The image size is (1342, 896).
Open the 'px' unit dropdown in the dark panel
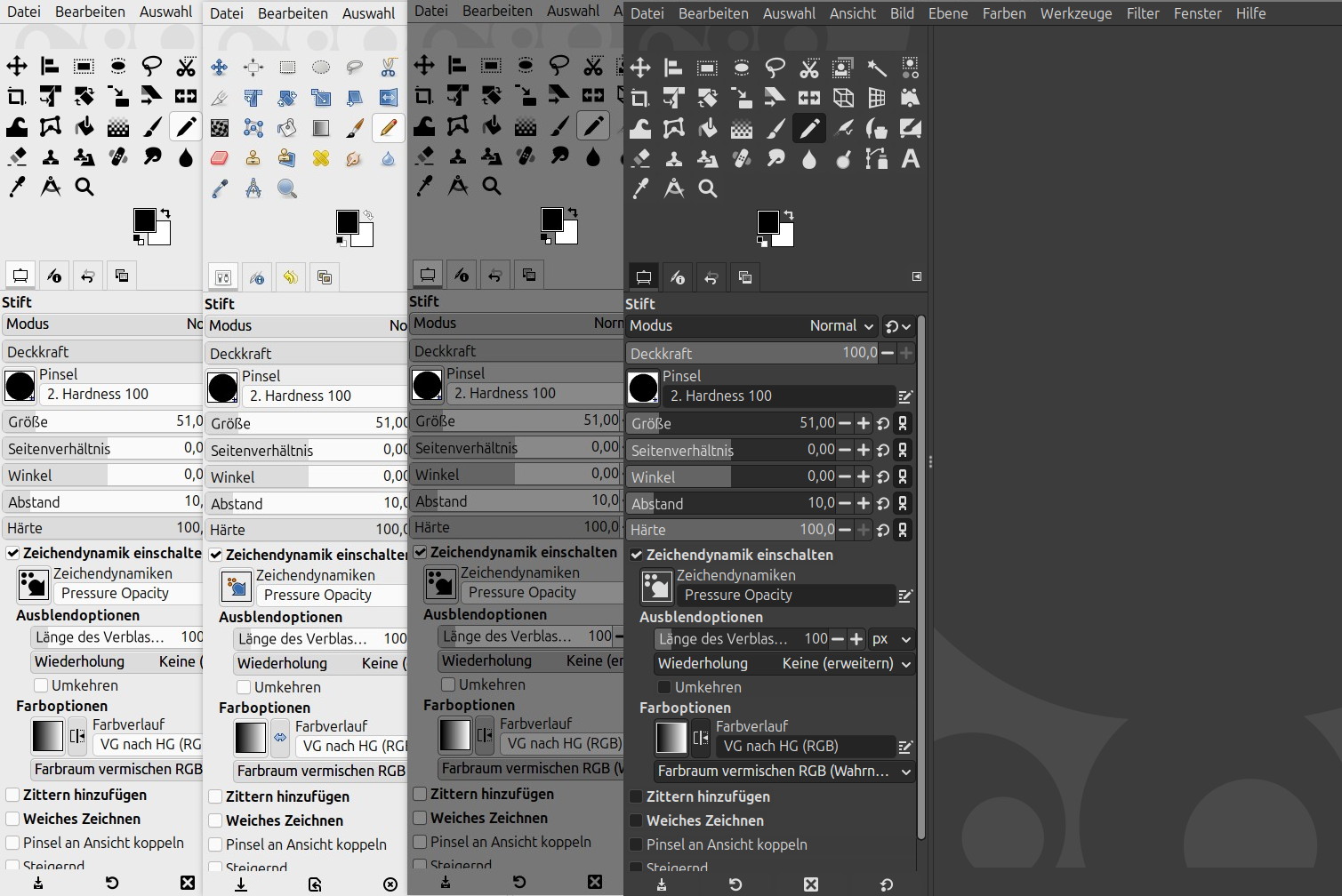891,639
